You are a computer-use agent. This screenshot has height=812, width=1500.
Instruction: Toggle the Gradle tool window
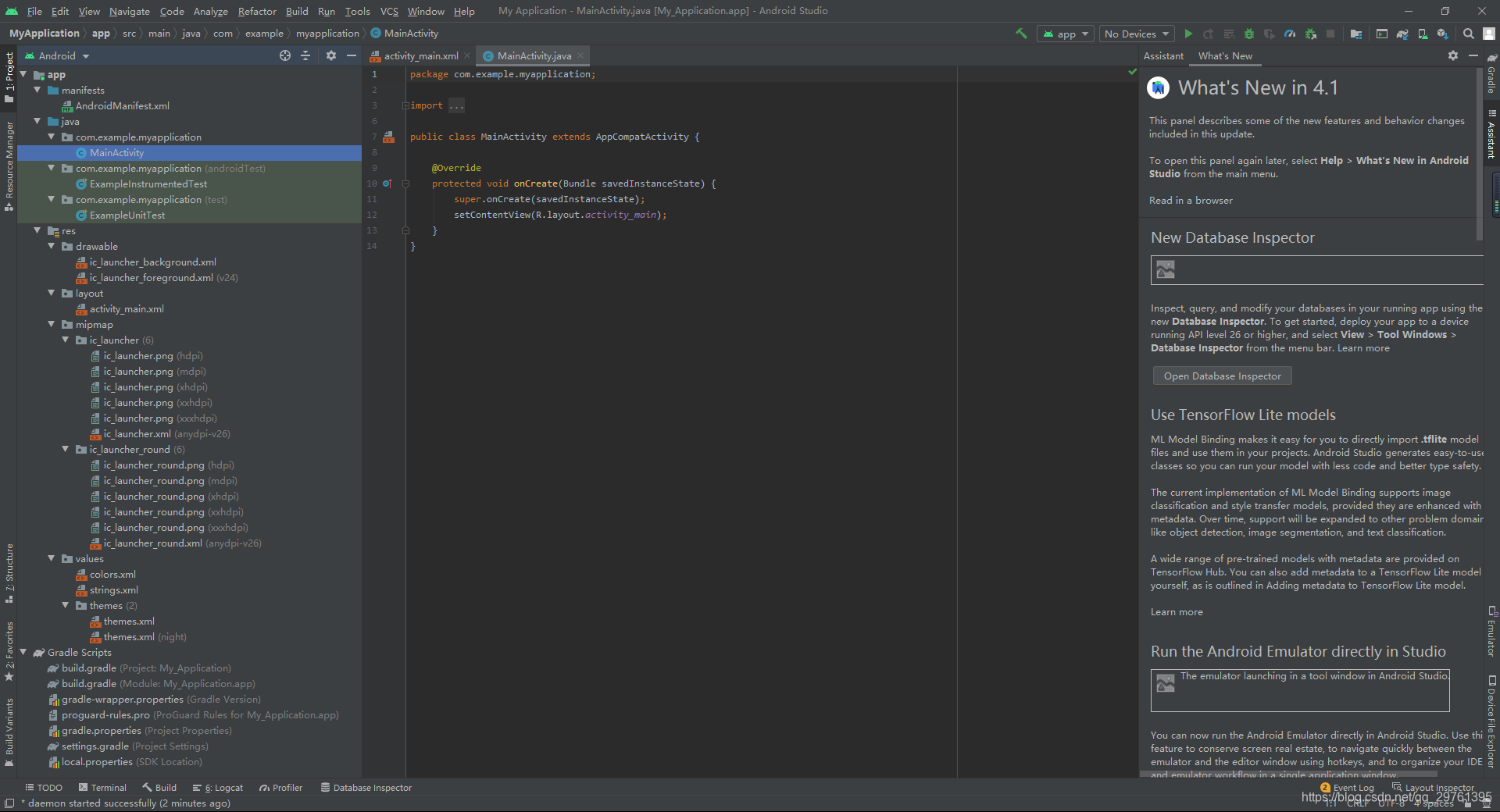coord(1491,74)
